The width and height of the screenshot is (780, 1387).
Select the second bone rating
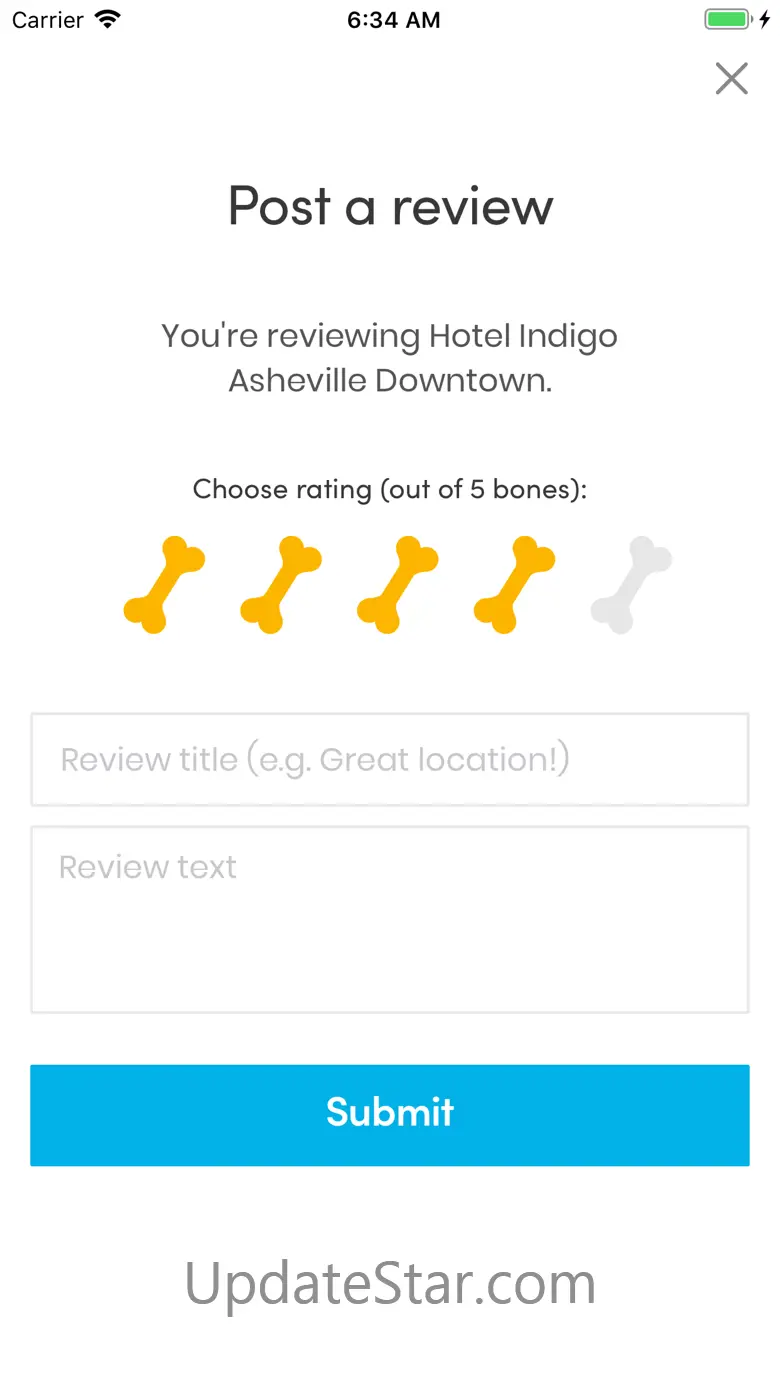[x=280, y=585]
